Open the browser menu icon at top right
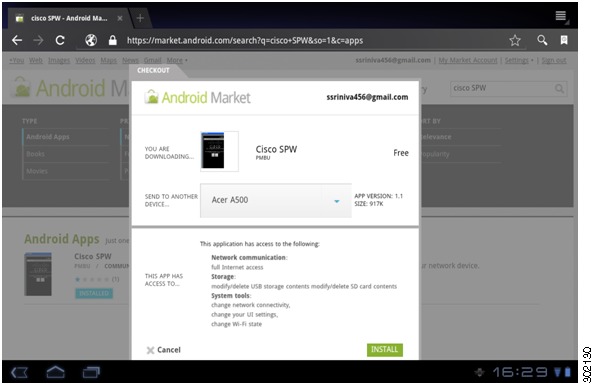The height and width of the screenshot is (386, 593). click(x=560, y=16)
